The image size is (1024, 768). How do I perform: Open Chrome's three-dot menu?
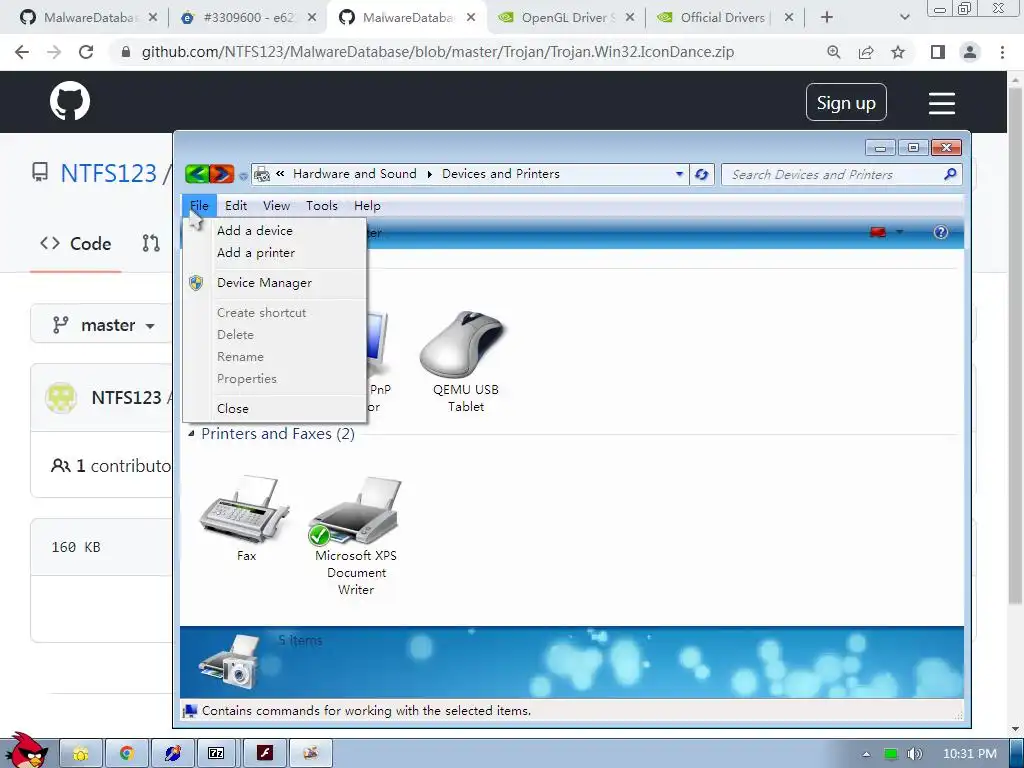coord(1002,52)
